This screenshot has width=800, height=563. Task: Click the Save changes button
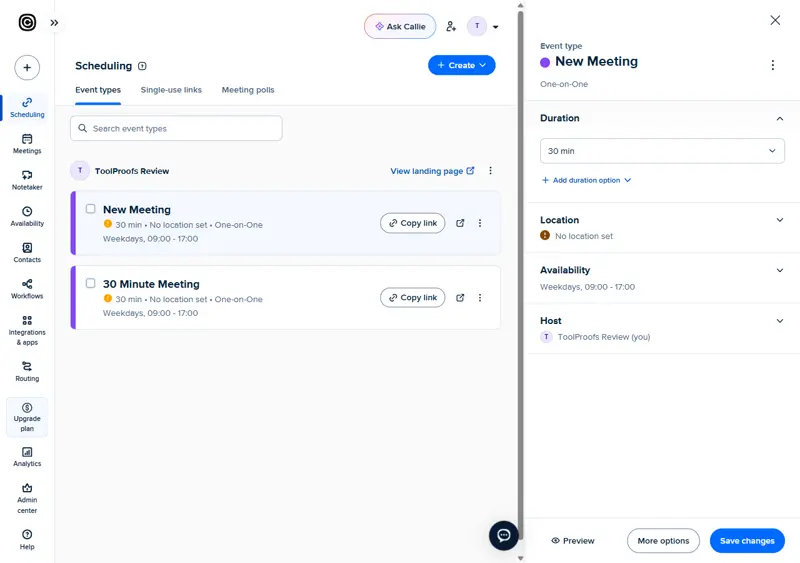[x=747, y=541]
